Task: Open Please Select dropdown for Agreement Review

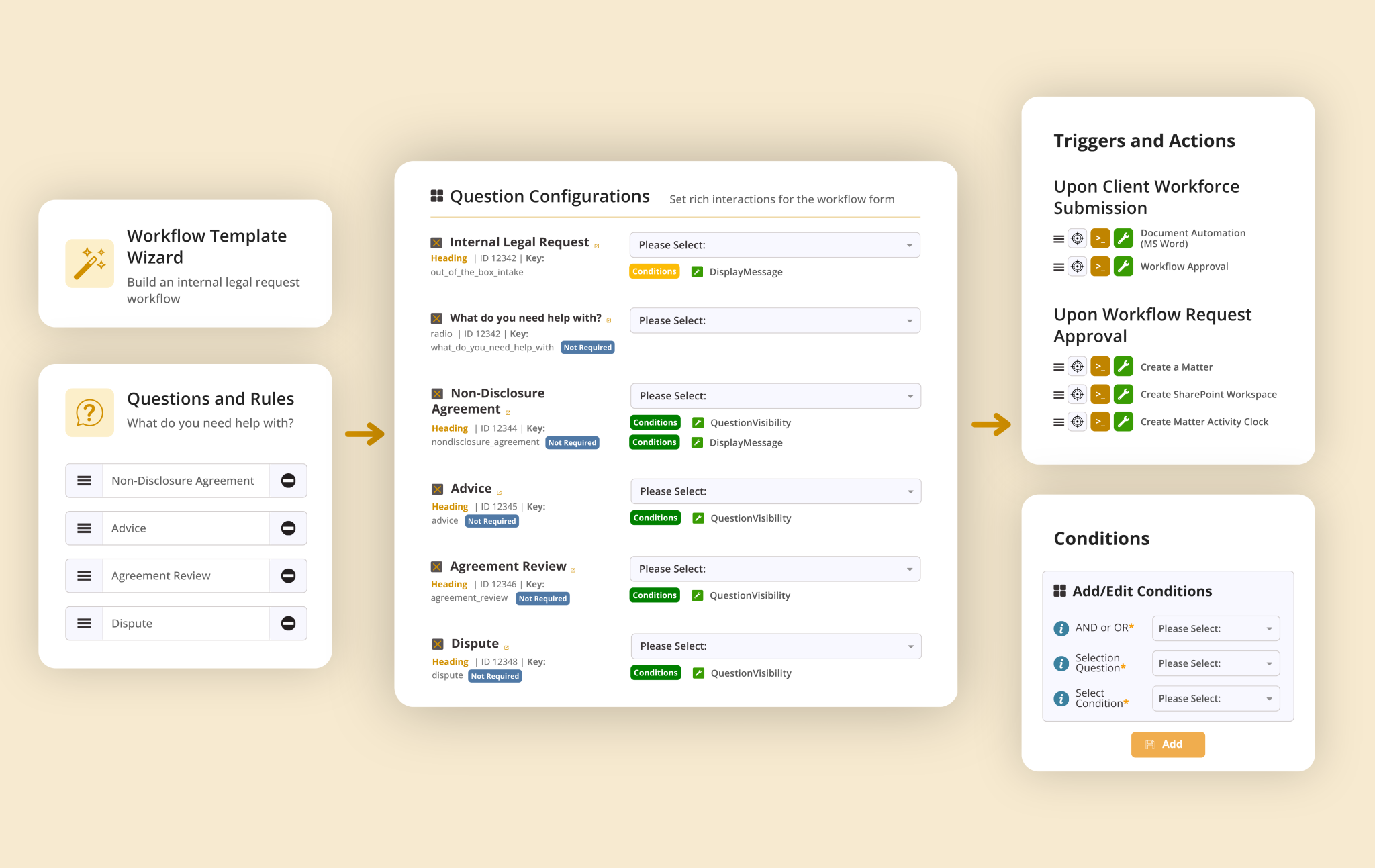Action: click(775, 569)
